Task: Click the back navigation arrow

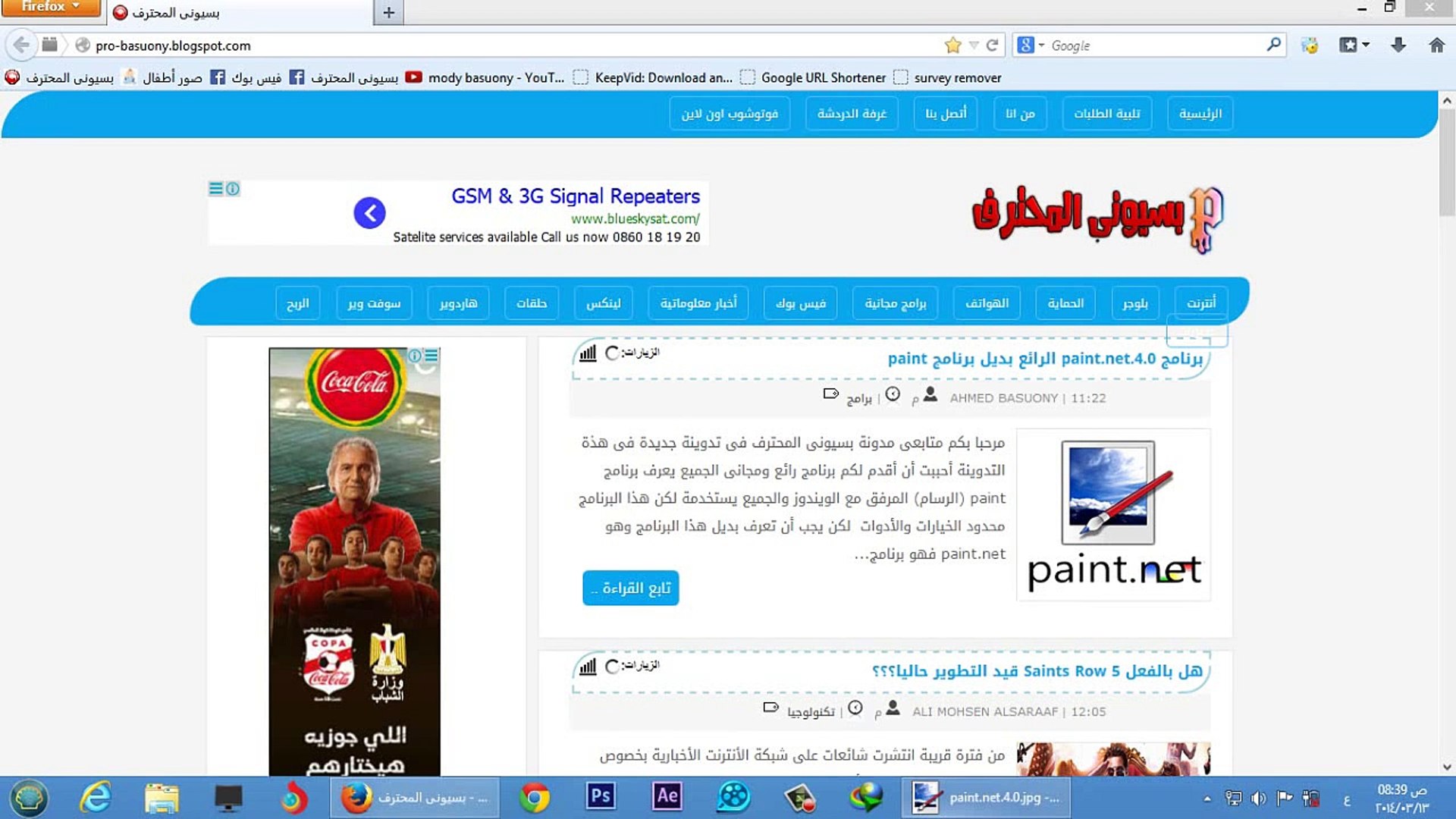Action: (x=22, y=45)
